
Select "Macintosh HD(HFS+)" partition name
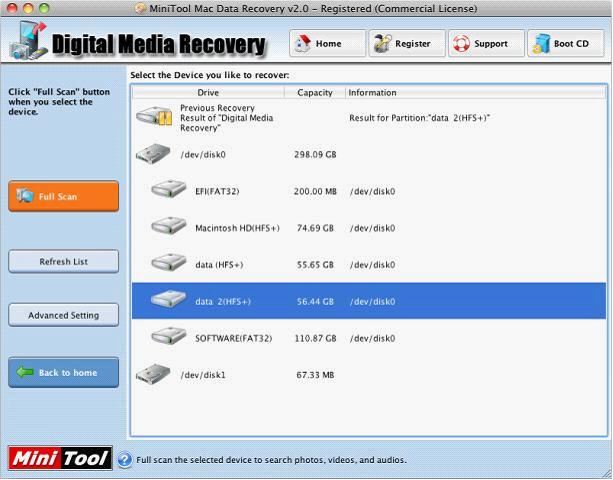[237, 228]
